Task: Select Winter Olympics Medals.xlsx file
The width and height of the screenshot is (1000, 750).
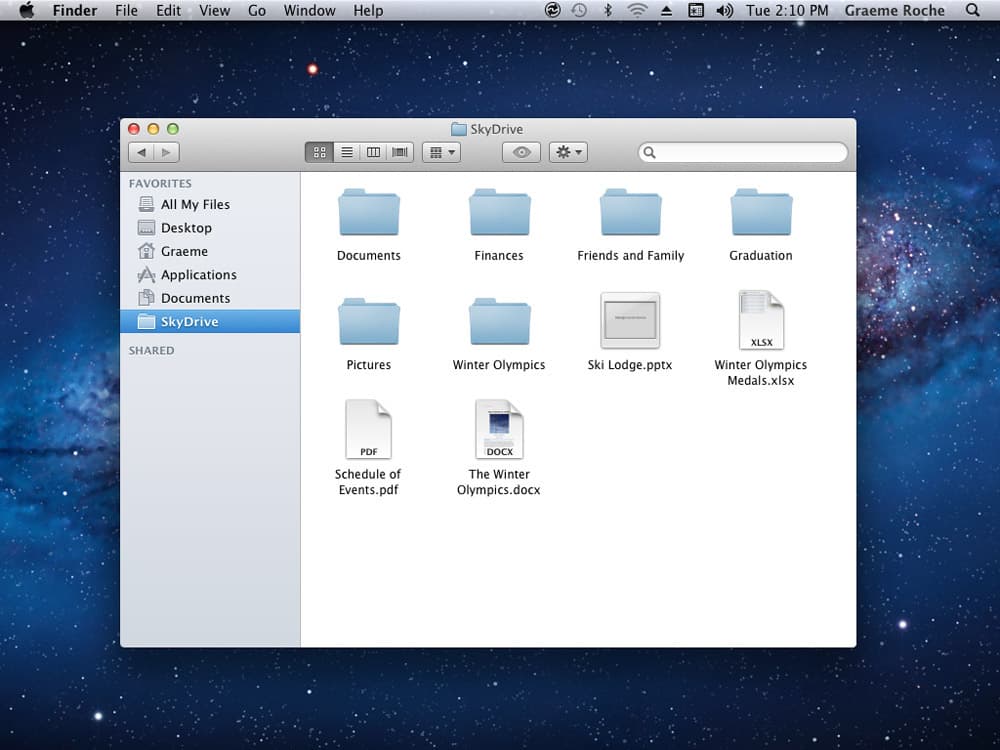Action: tap(761, 321)
